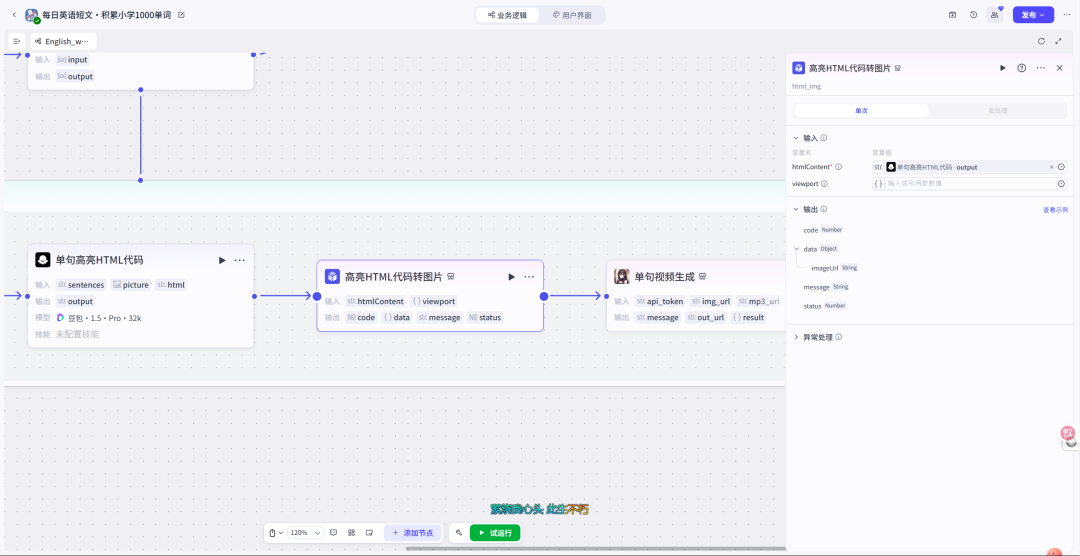Click auto-layout grid icon in bottom toolbar
This screenshot has height=556, width=1080.
[x=351, y=533]
